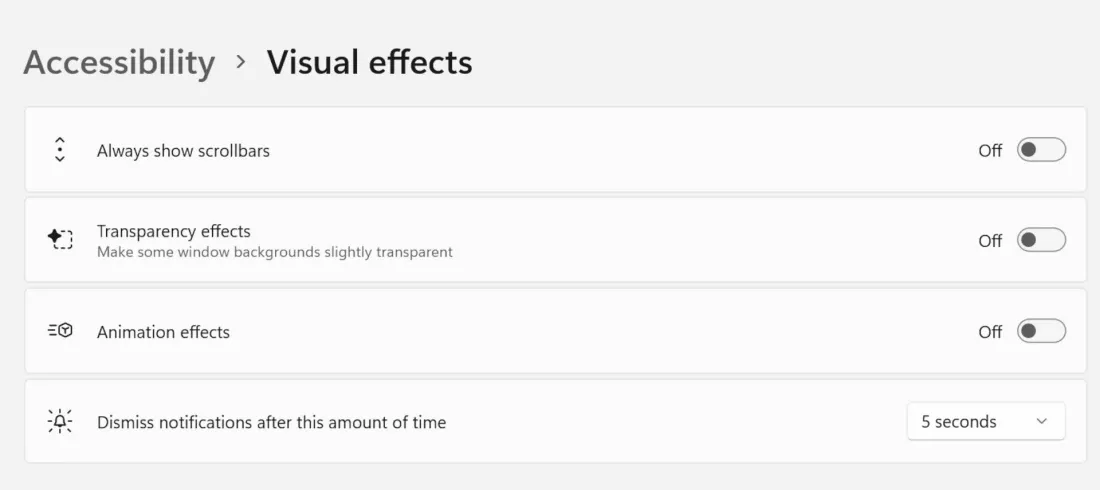Click Off status beside Transparency effects

[990, 241]
